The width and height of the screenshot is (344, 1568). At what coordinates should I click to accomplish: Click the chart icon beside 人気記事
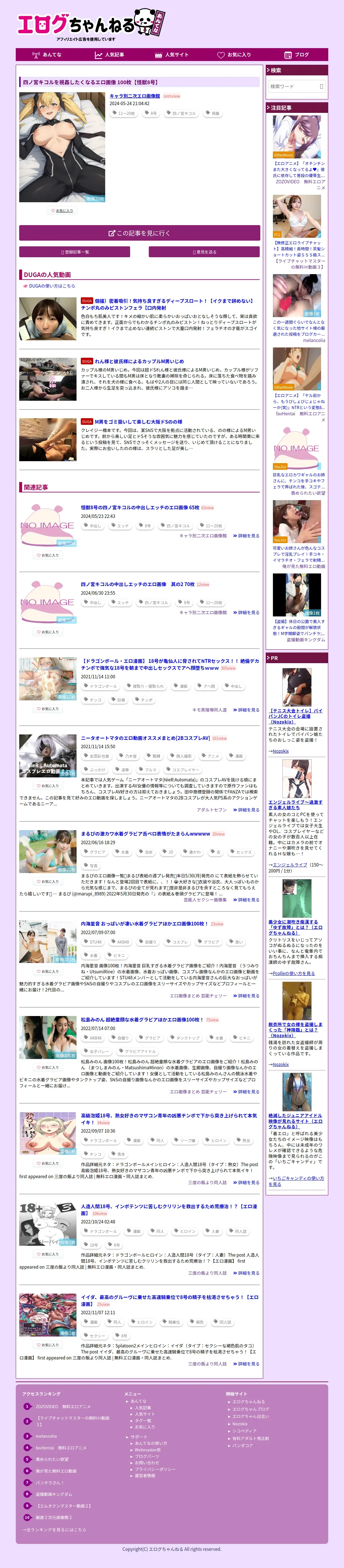click(99, 55)
